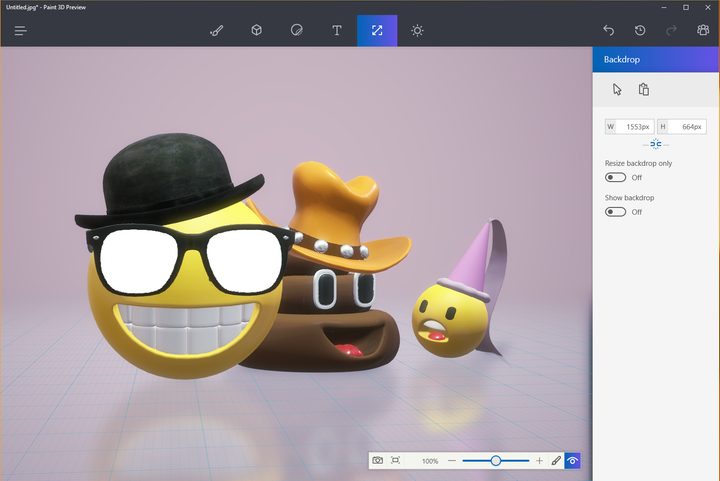Open the hamburger expand menu
Image resolution: width=720 pixels, height=481 pixels.
tap(20, 31)
